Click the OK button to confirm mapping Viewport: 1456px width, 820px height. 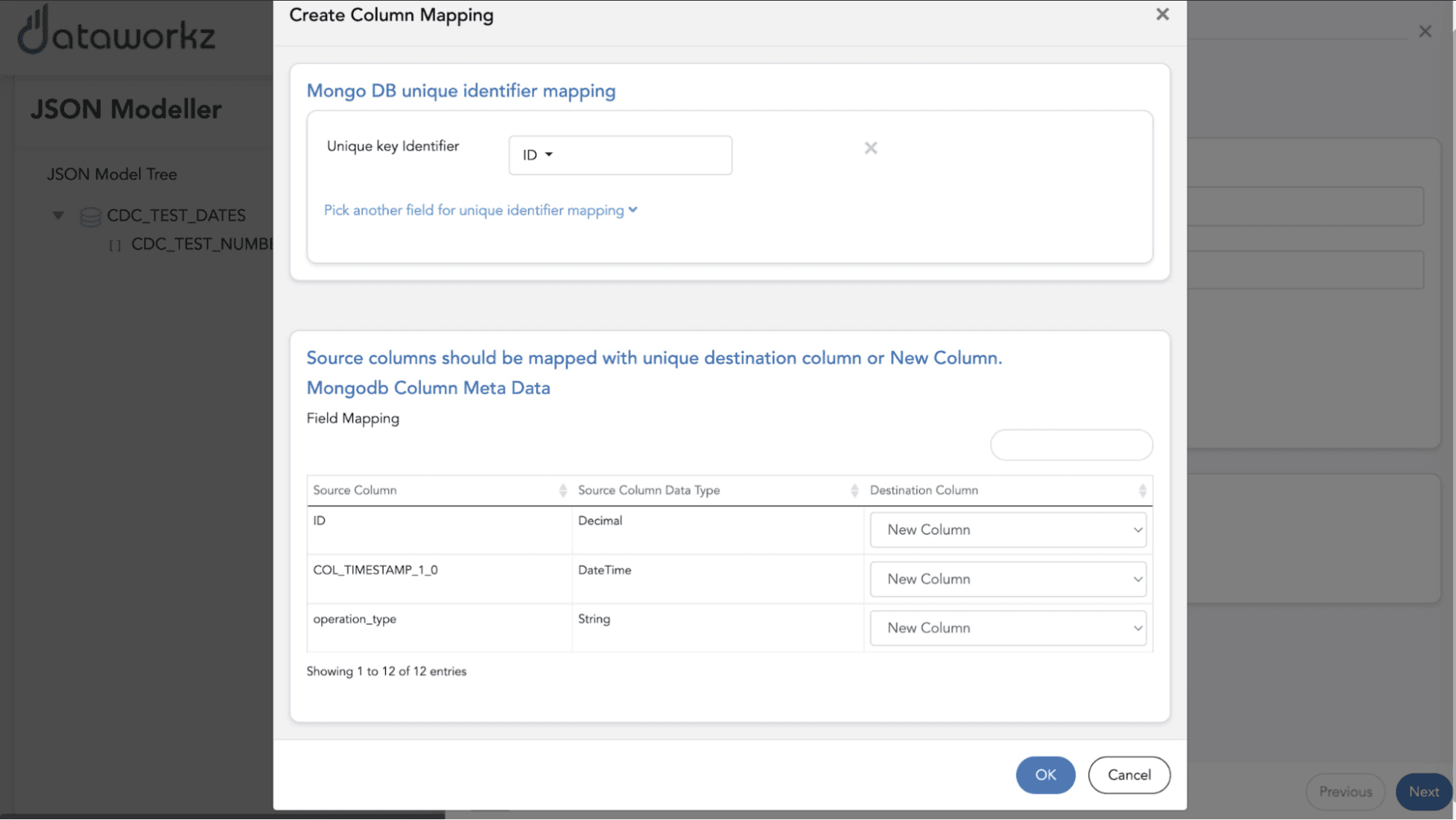tap(1045, 775)
